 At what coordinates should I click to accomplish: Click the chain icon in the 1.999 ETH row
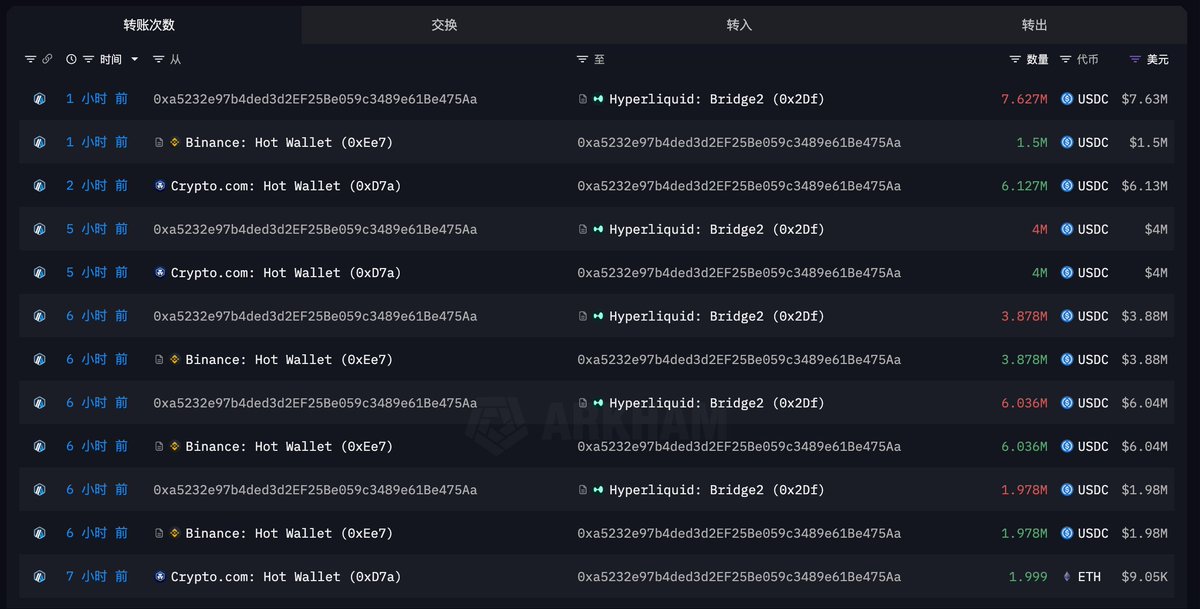pos(40,577)
